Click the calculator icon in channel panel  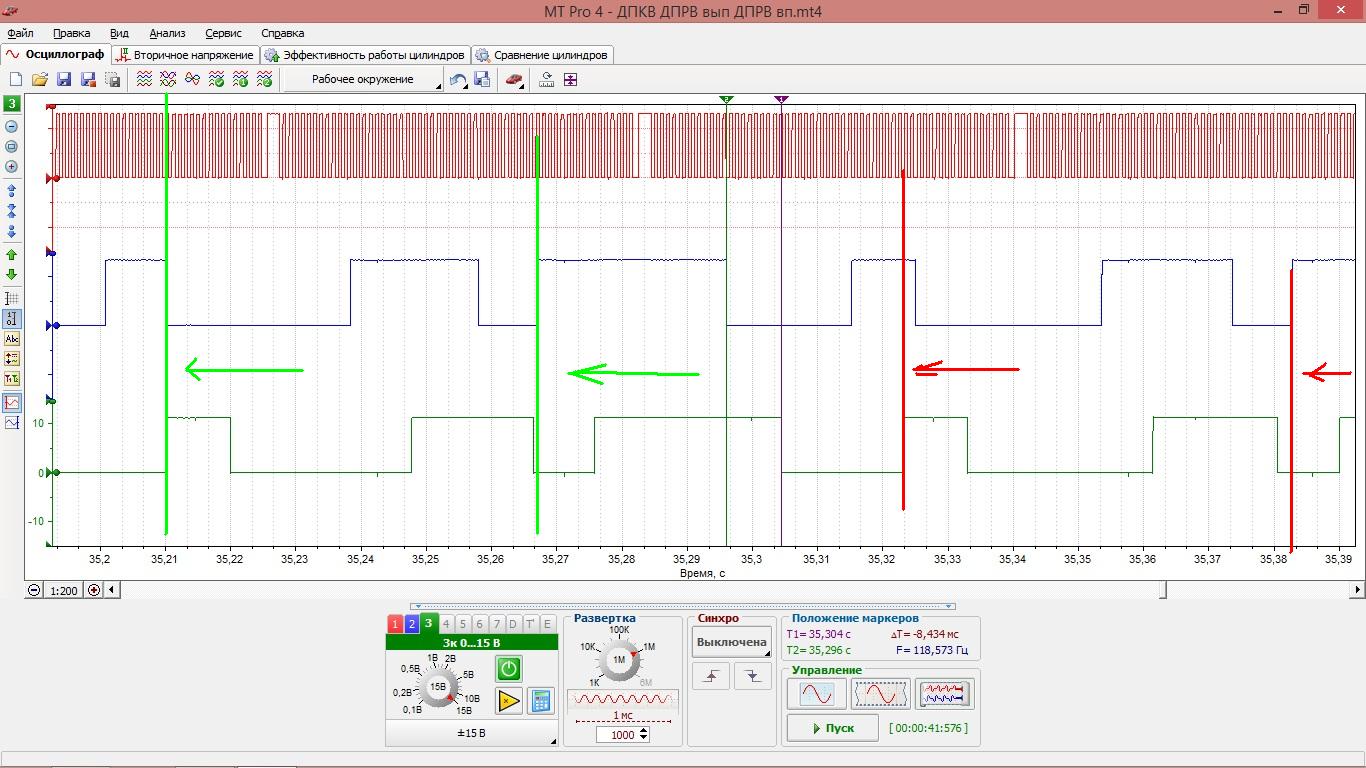pyautogui.click(x=541, y=700)
